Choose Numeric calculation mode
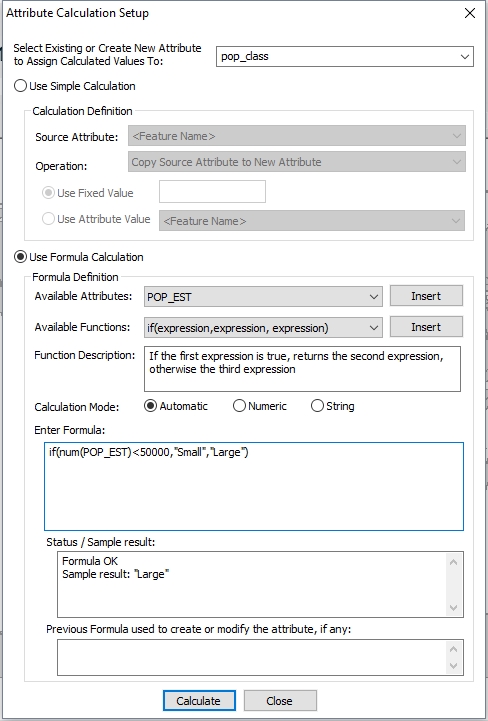The height and width of the screenshot is (721, 488). click(239, 406)
